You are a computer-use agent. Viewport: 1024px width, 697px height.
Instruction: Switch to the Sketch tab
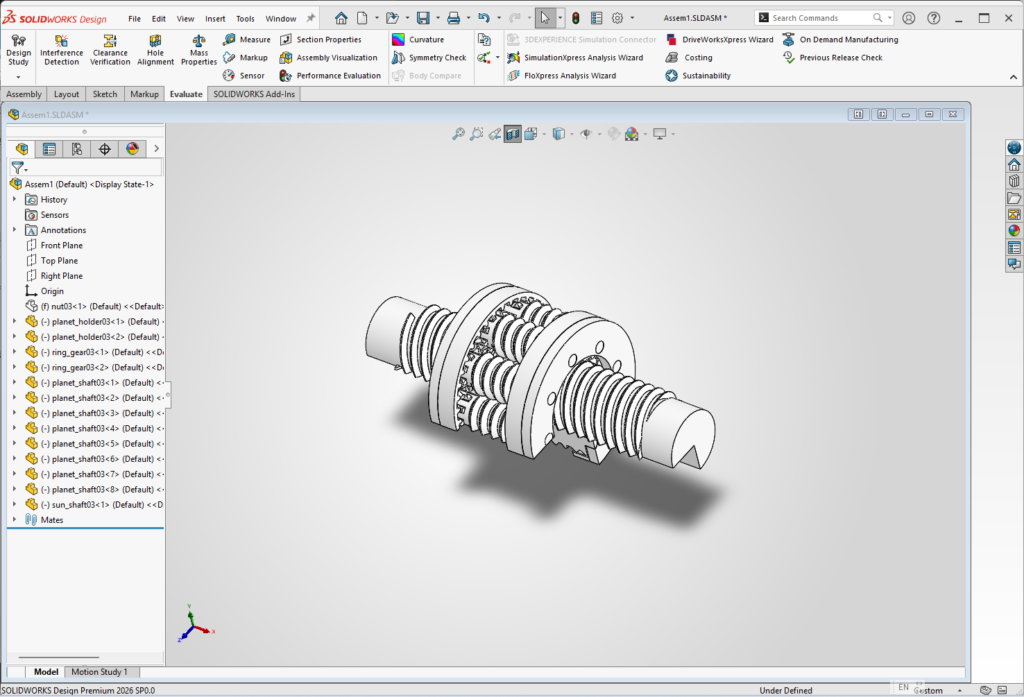(x=105, y=94)
